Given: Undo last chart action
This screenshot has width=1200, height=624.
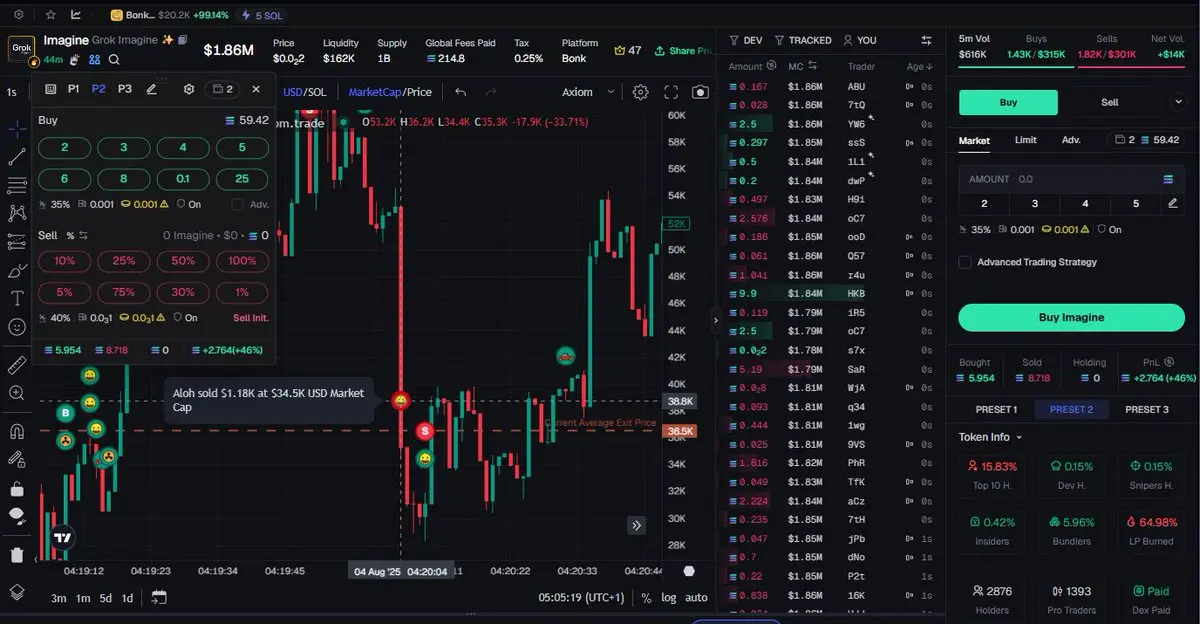Looking at the screenshot, I should point(460,92).
